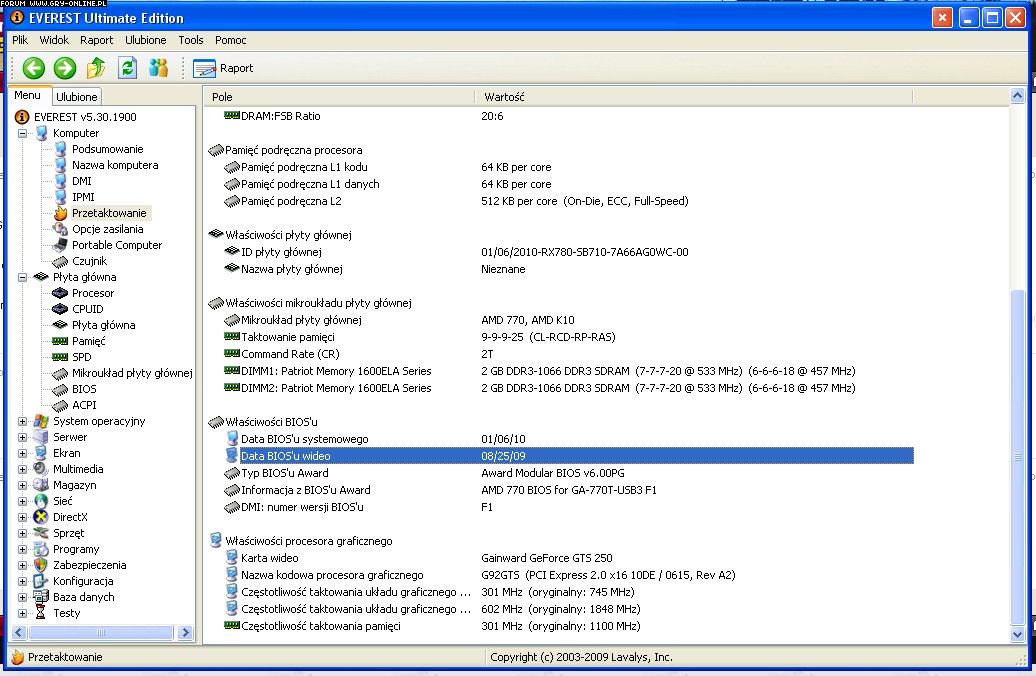
Task: Click the Magazyn drive icon in the tree
Action: (41, 485)
